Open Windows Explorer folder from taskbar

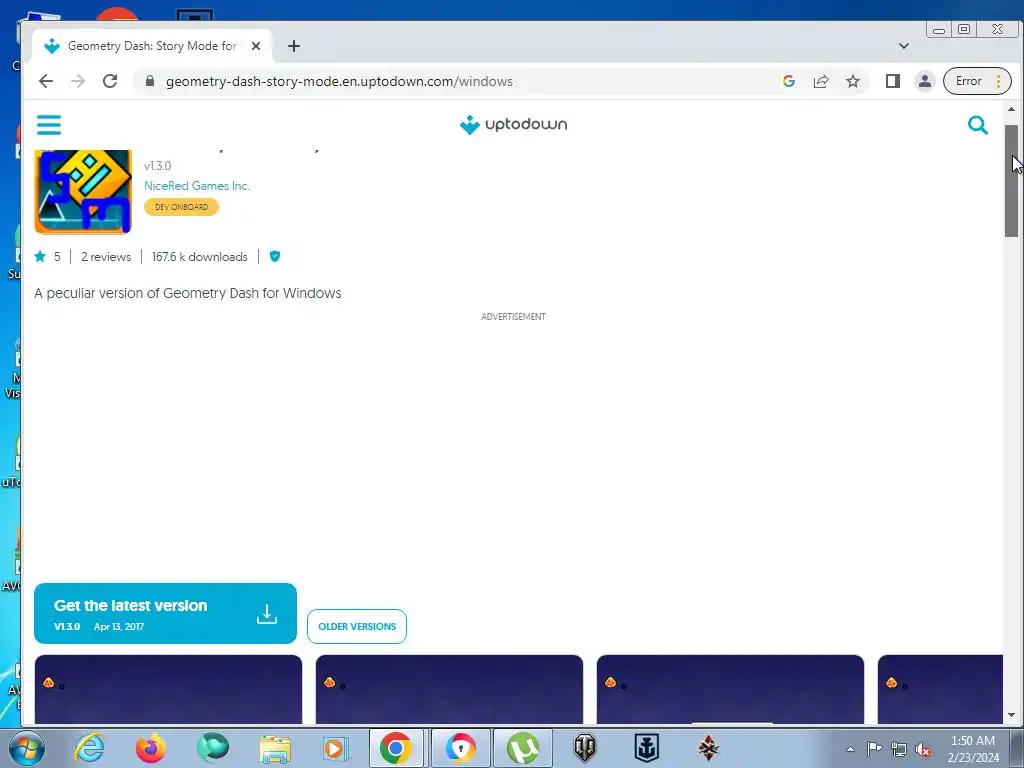tap(275, 748)
